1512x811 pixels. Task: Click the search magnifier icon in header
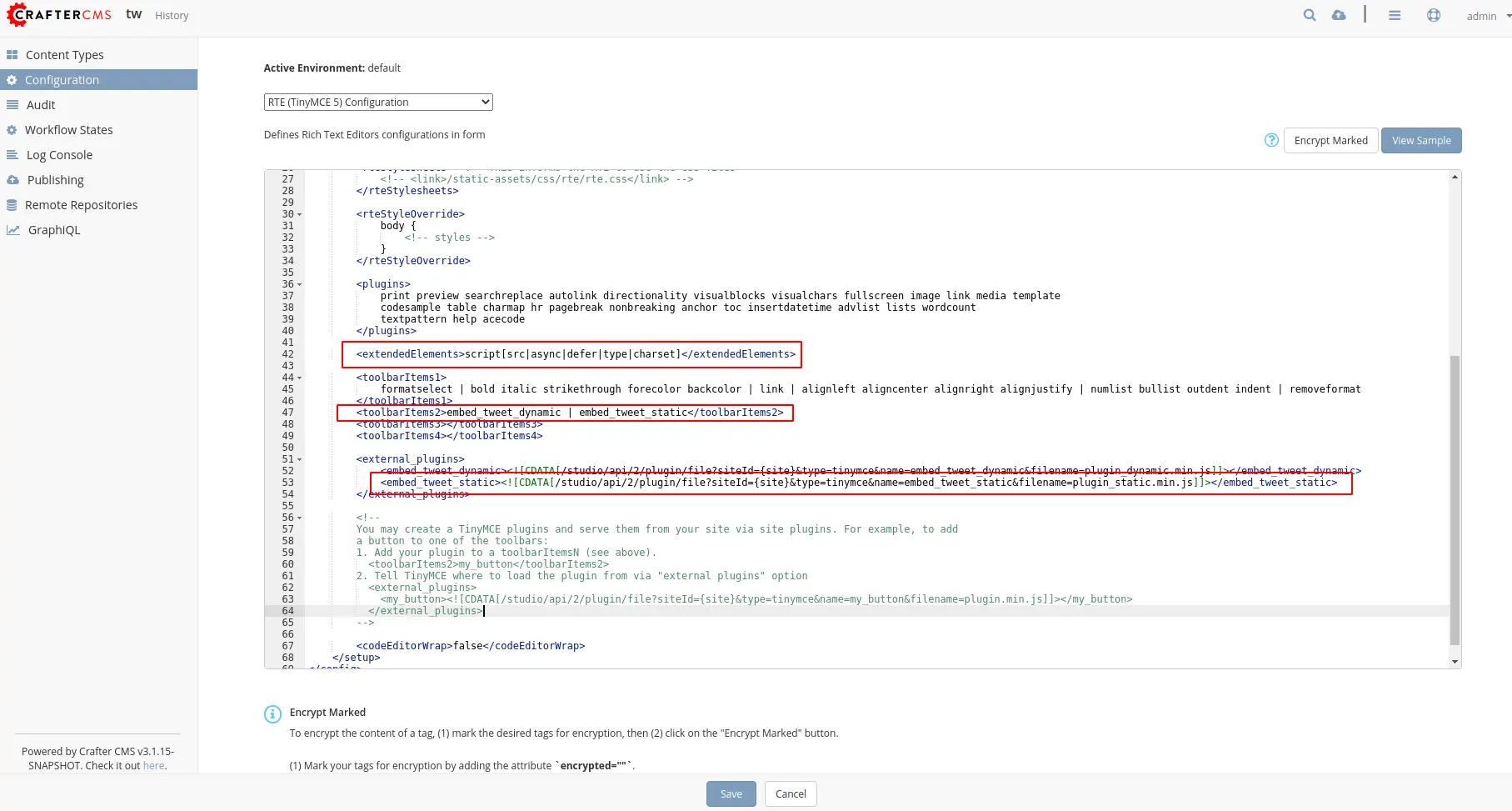[1310, 15]
